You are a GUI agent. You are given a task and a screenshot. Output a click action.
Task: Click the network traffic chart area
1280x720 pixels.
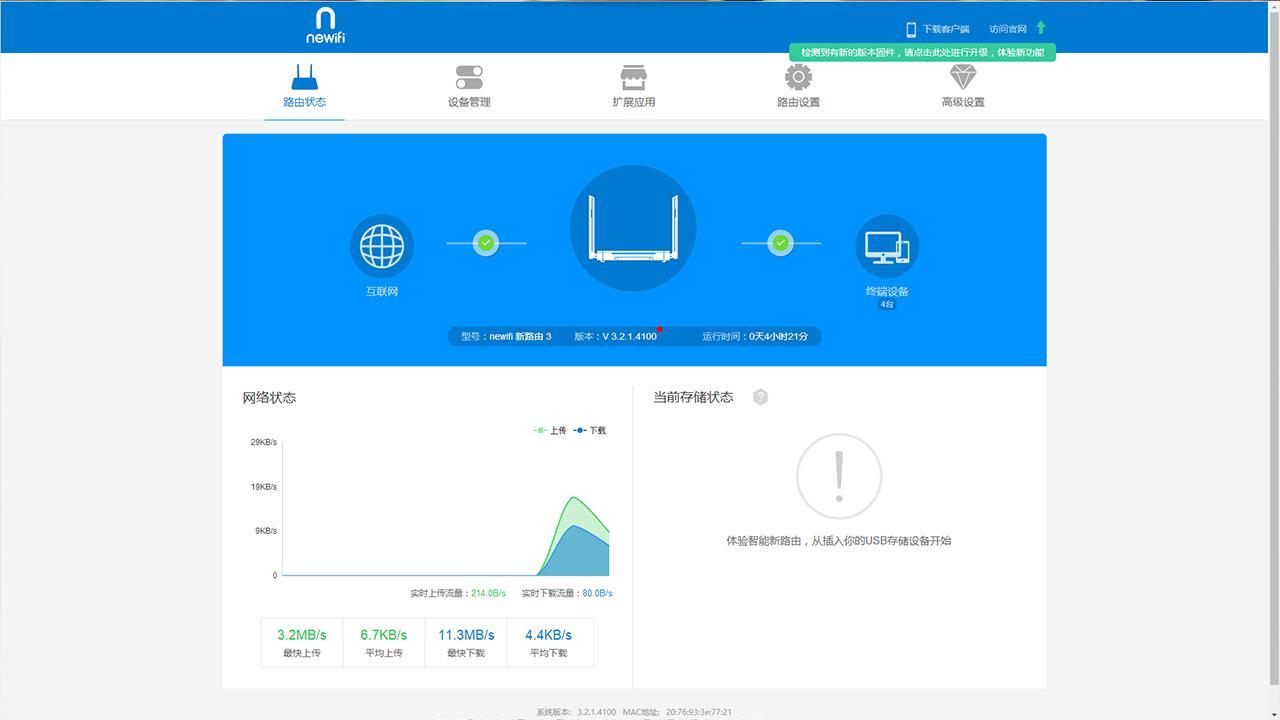pyautogui.click(x=445, y=509)
